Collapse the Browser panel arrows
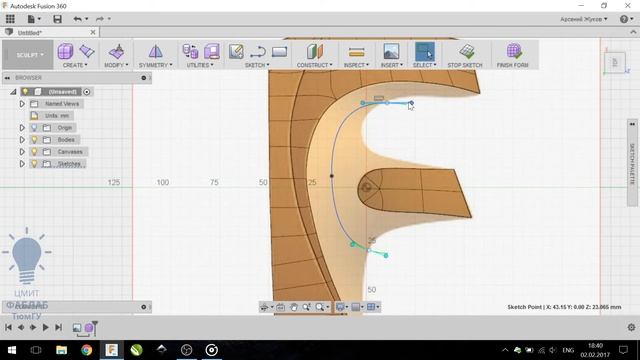This screenshot has width=640, height=360. [7, 78]
